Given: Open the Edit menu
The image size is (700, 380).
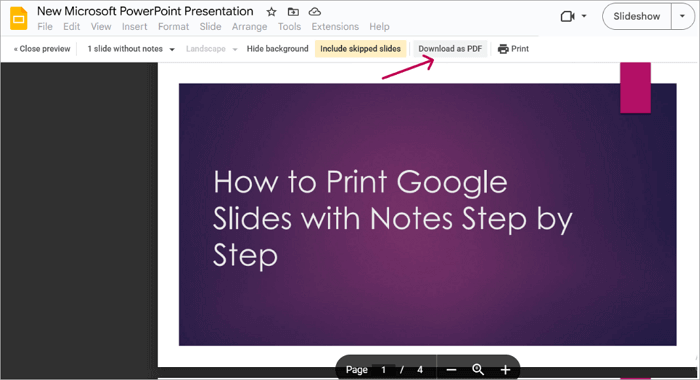Looking at the screenshot, I should coord(71,27).
